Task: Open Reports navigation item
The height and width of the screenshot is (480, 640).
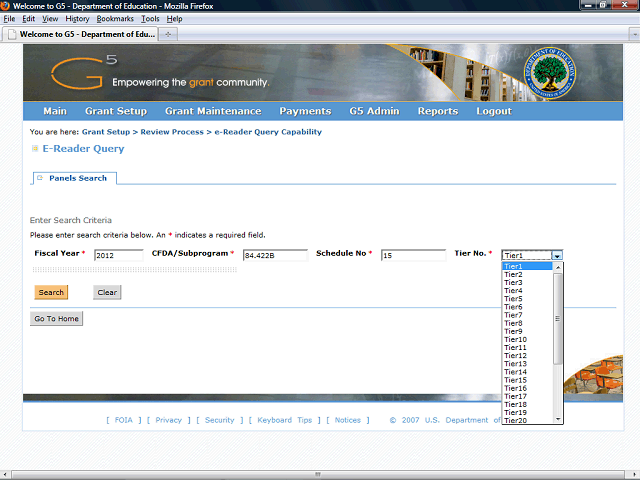Action: tap(438, 111)
